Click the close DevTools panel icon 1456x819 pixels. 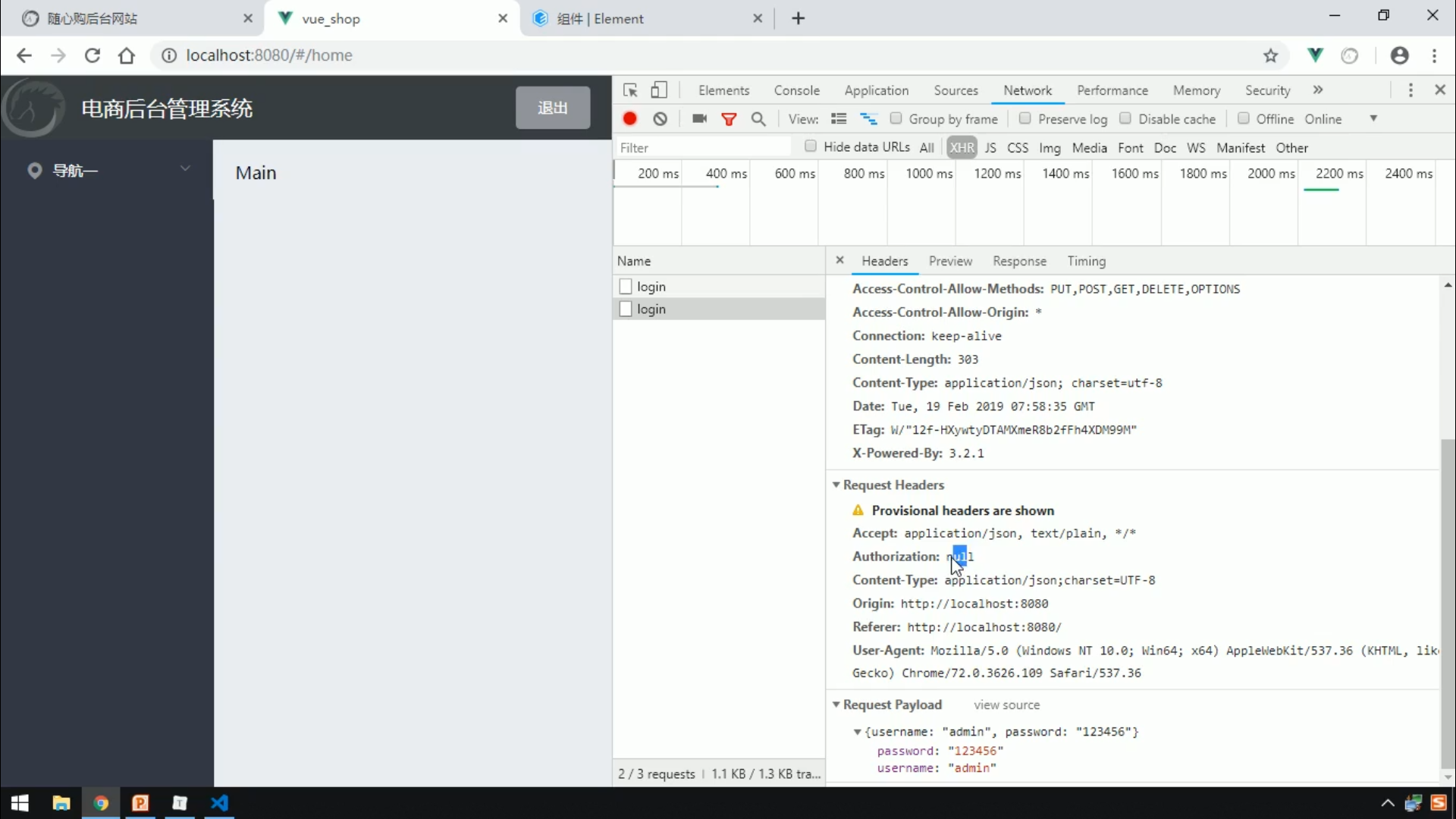(x=1439, y=90)
